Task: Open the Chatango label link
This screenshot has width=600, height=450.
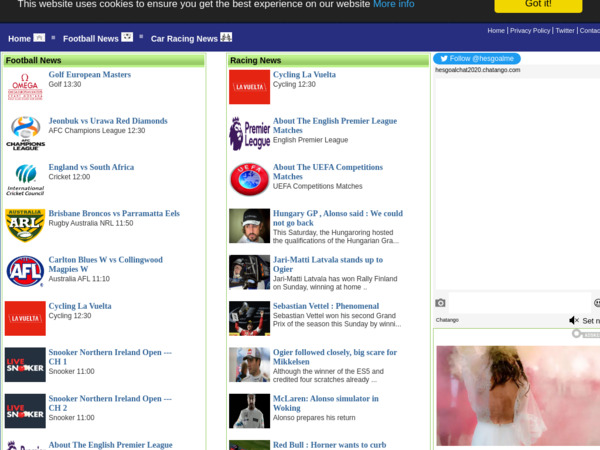Action: click(x=447, y=320)
